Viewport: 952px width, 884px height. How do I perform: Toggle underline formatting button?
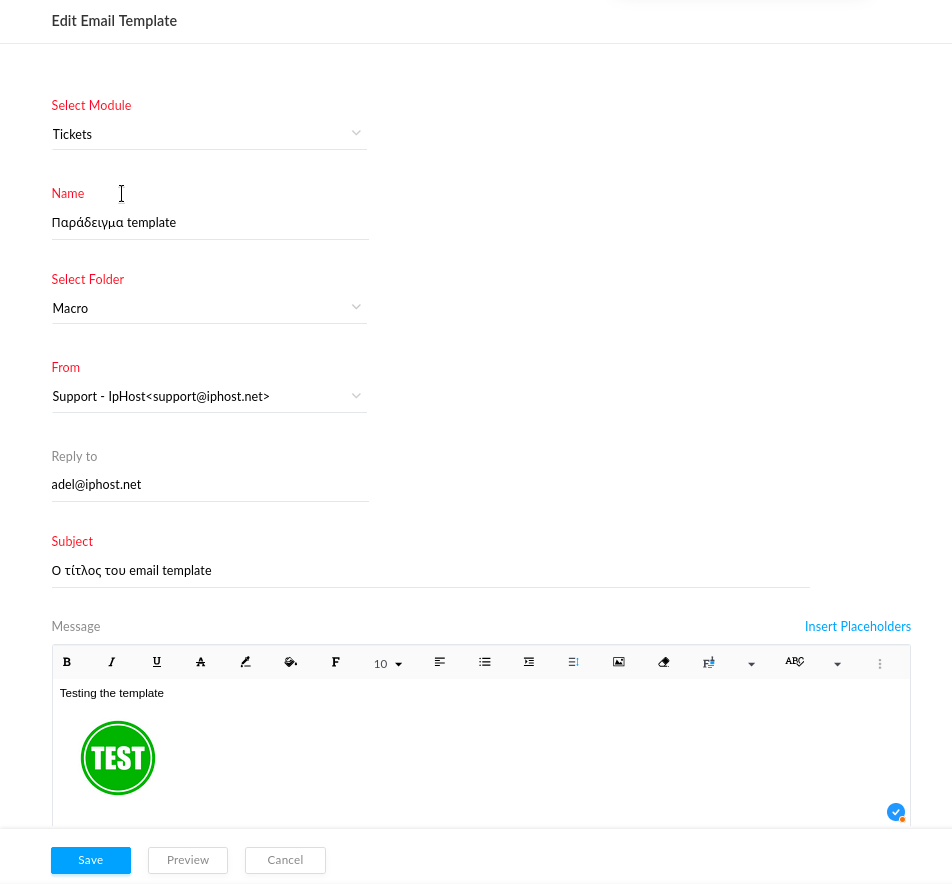click(x=157, y=662)
